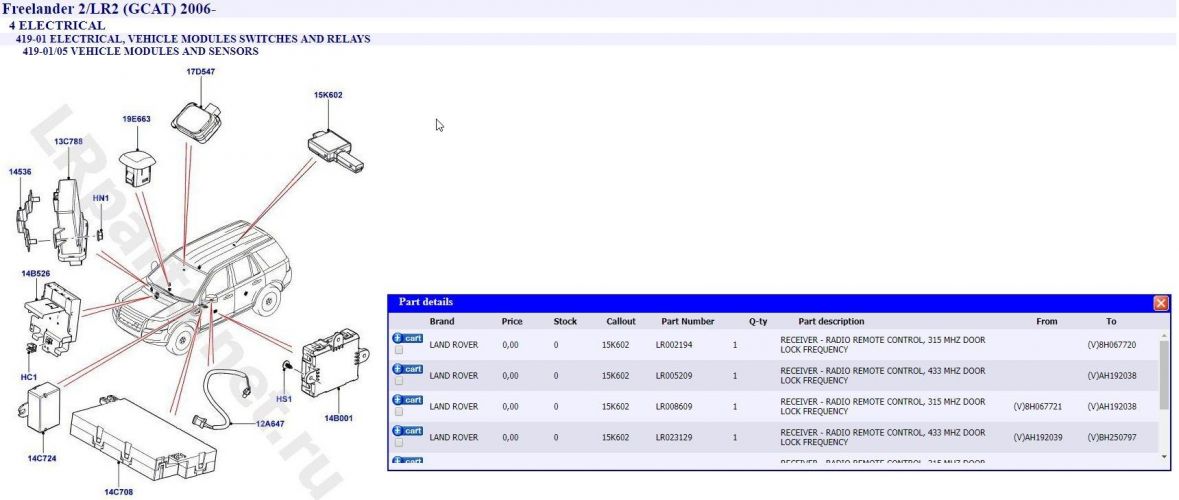This screenshot has height=500, width=1179.
Task: Select part number LR002194 text
Action: click(674, 345)
